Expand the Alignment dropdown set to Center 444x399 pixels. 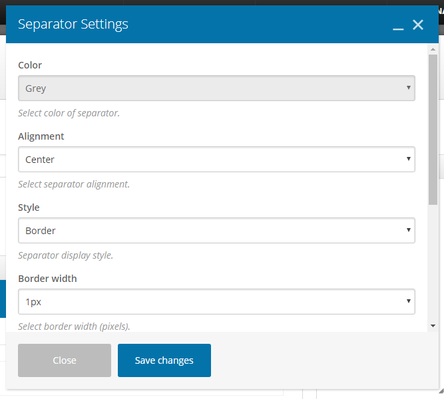point(216,159)
